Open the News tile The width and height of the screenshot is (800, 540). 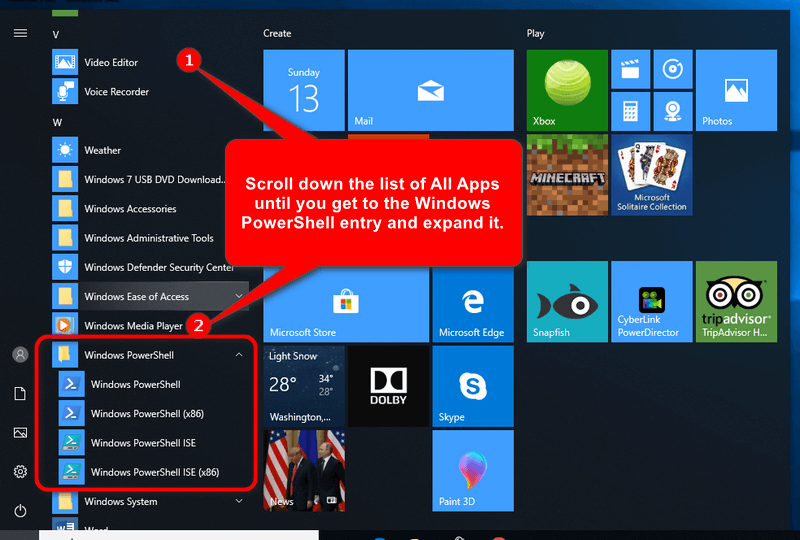pyautogui.click(x=304, y=471)
